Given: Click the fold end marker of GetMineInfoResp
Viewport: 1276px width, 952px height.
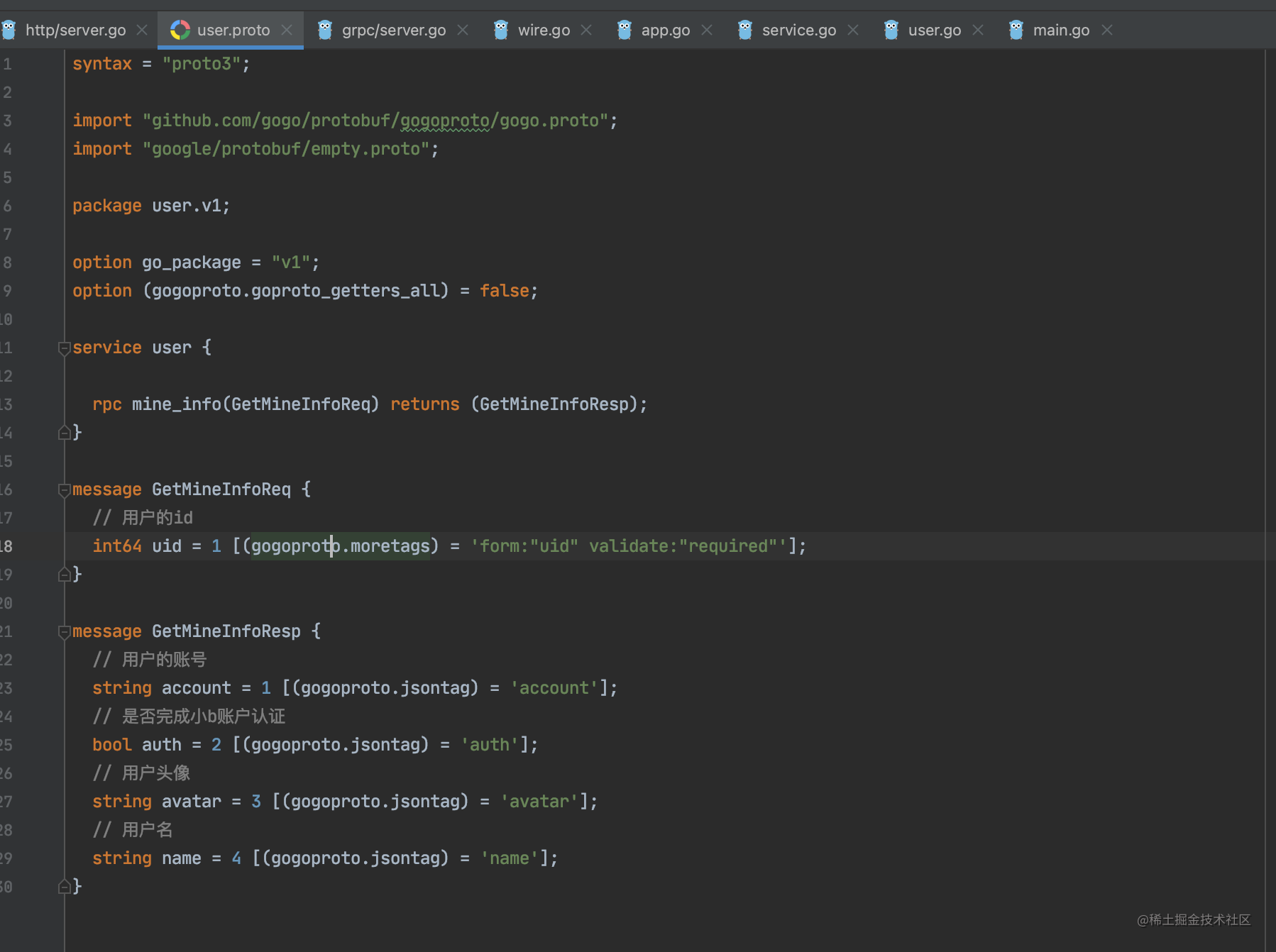Looking at the screenshot, I should [65, 886].
